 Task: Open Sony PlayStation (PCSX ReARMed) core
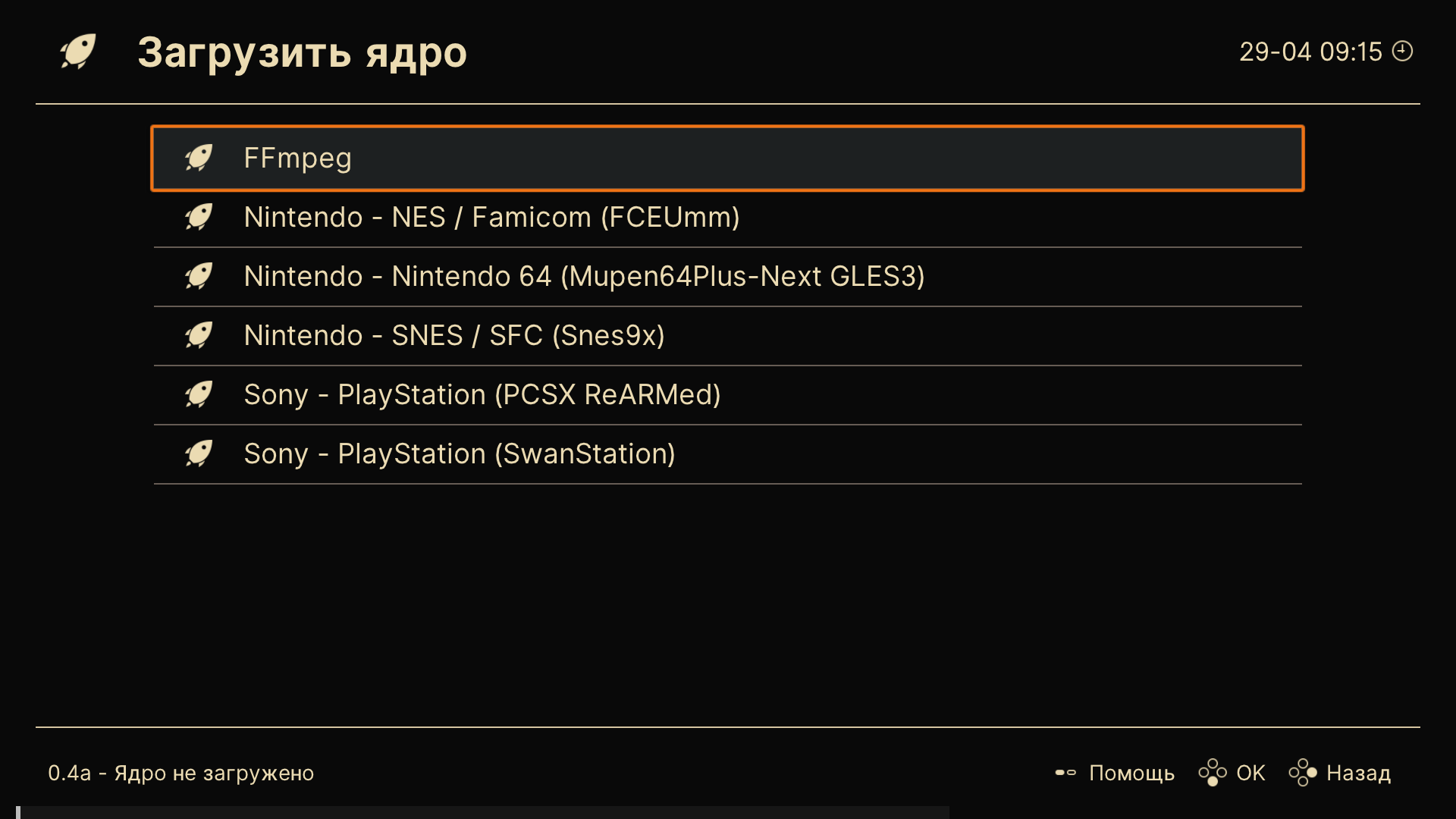tap(727, 395)
